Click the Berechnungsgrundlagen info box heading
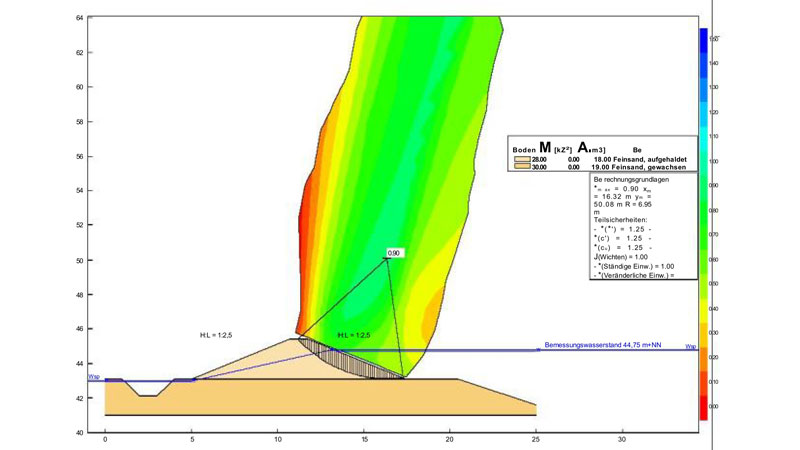 [x=630, y=181]
